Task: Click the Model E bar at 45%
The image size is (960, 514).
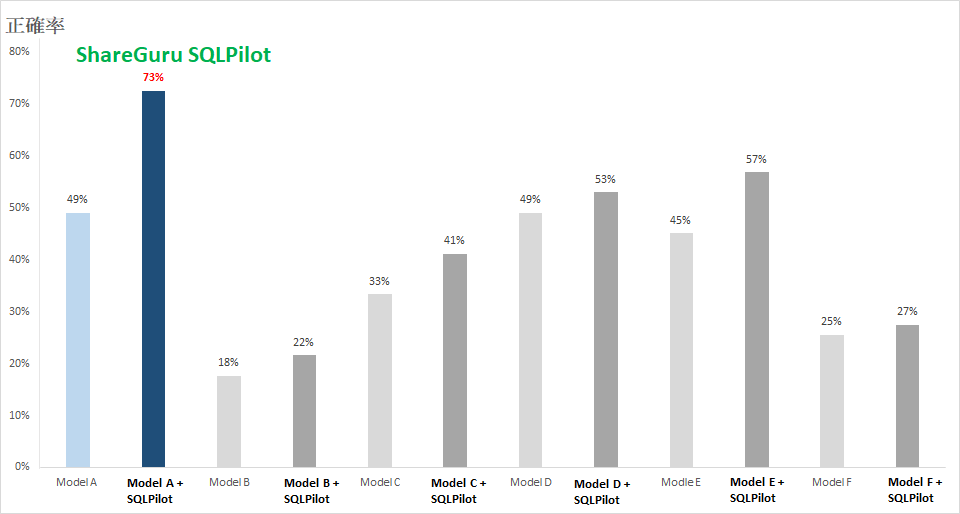Action: point(681,350)
